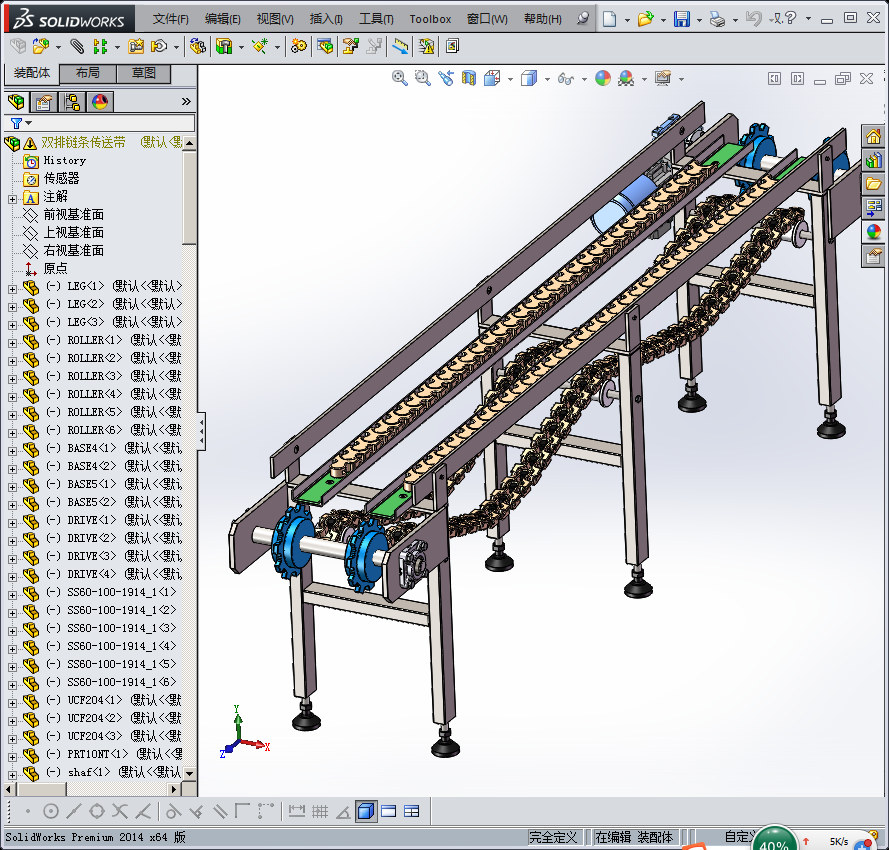Click the tree's horizontal scroll right arrow
889x850 pixels.
click(175, 789)
